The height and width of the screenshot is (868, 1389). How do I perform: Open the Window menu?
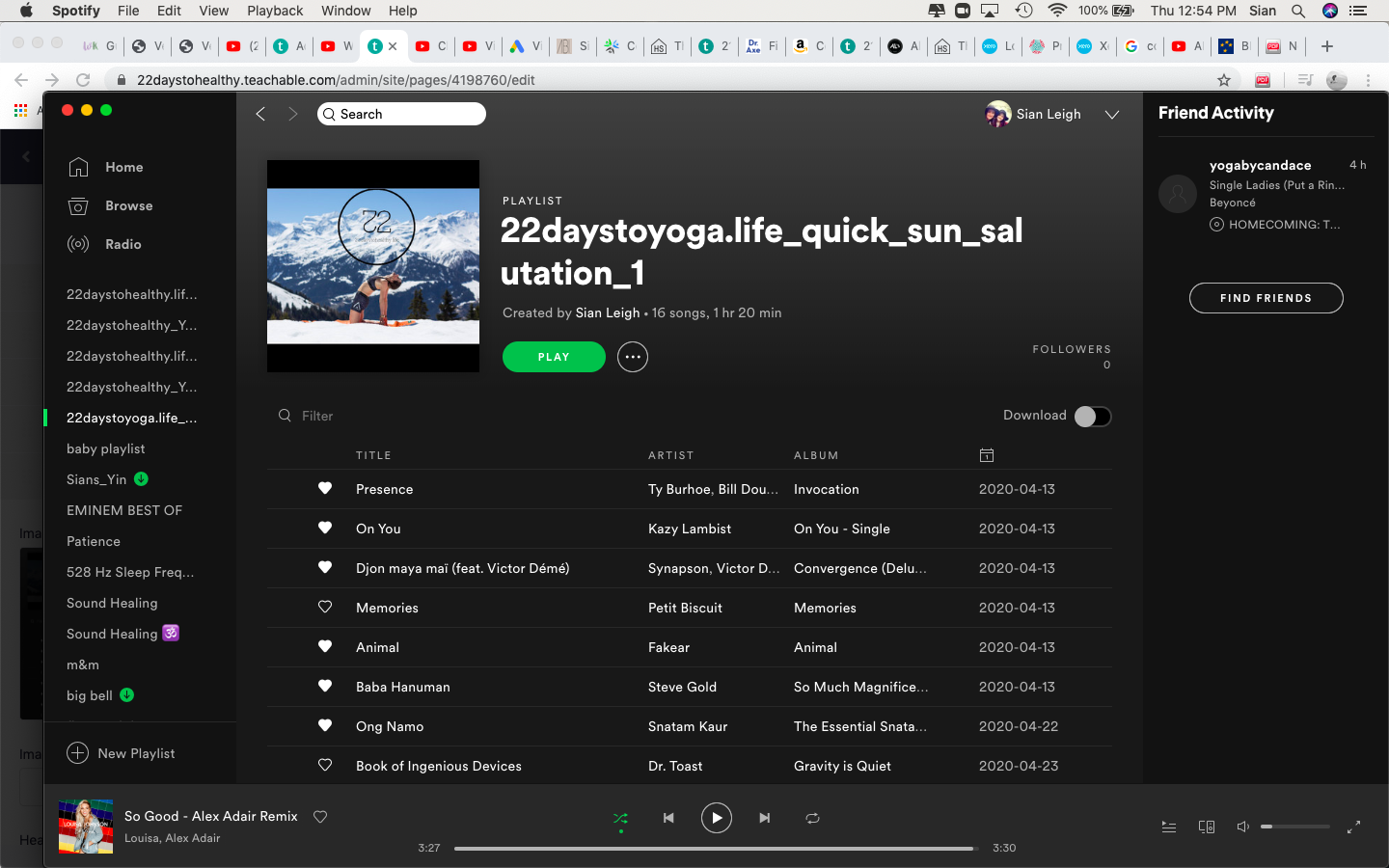pos(345,11)
